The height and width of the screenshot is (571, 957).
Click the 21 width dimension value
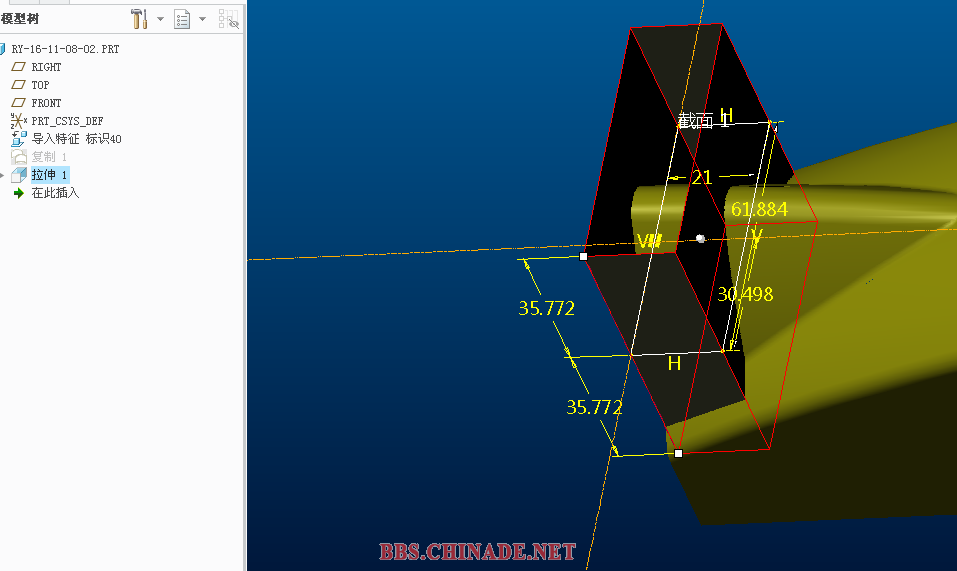point(702,178)
